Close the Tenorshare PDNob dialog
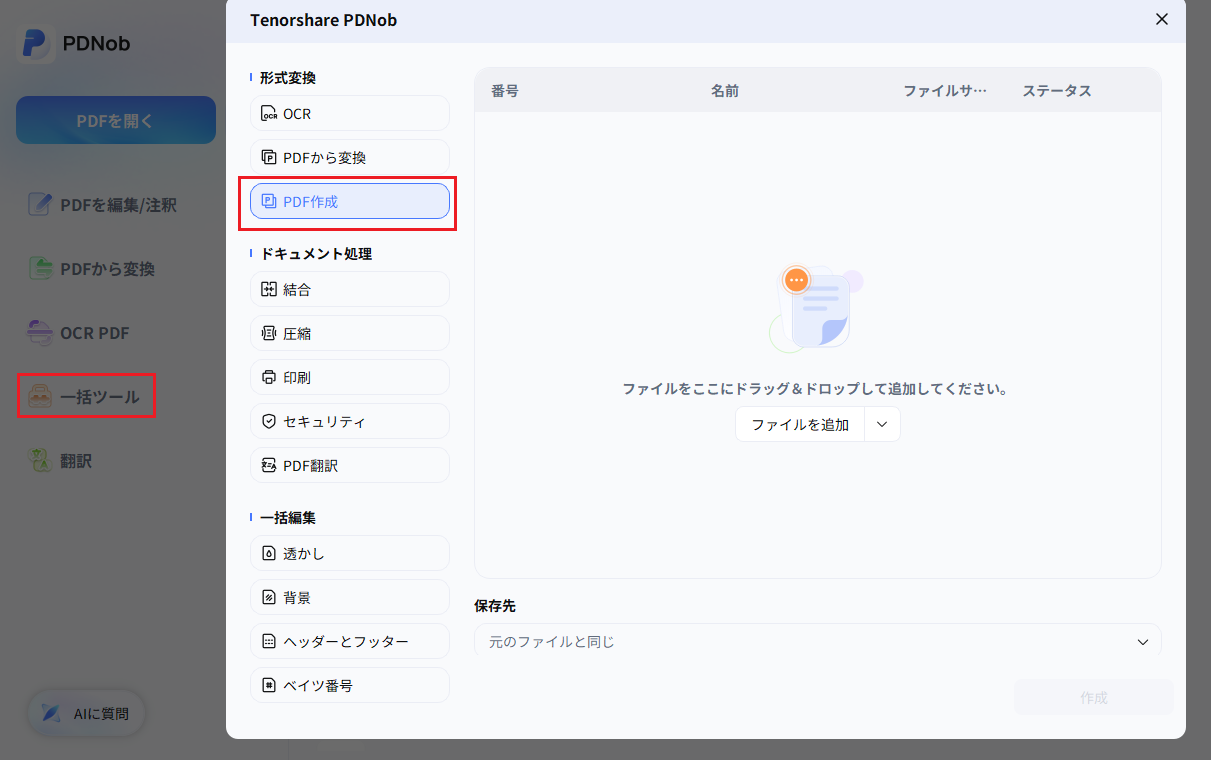 pos(1162,19)
